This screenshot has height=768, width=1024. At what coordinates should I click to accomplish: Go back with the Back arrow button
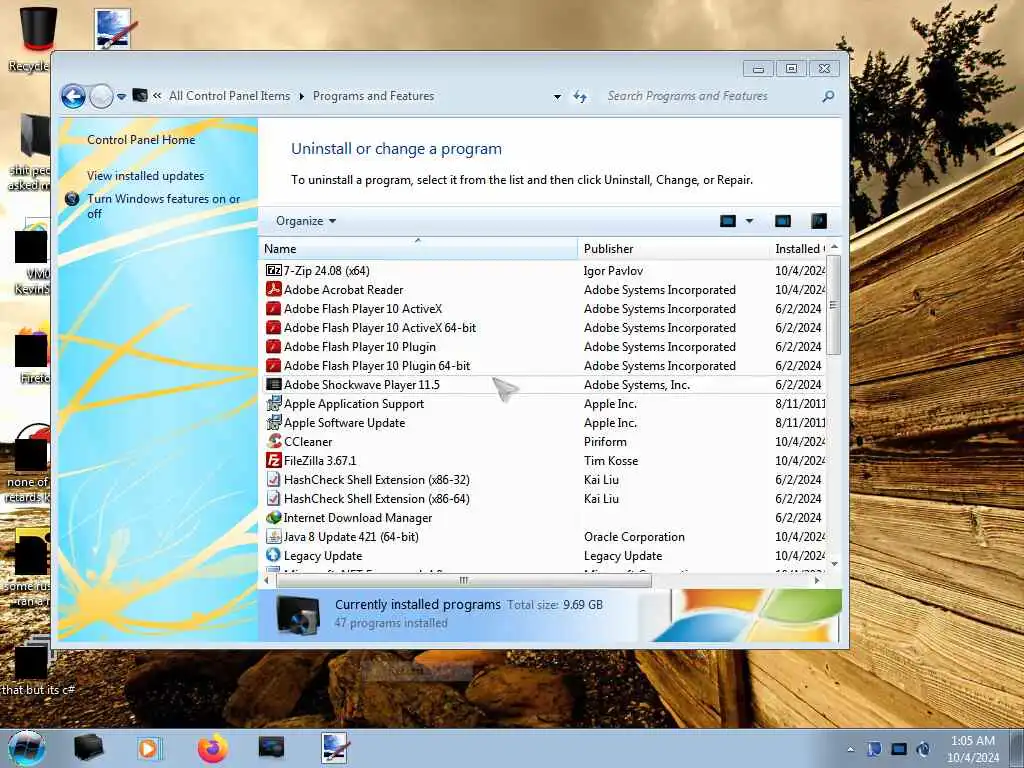click(x=74, y=97)
